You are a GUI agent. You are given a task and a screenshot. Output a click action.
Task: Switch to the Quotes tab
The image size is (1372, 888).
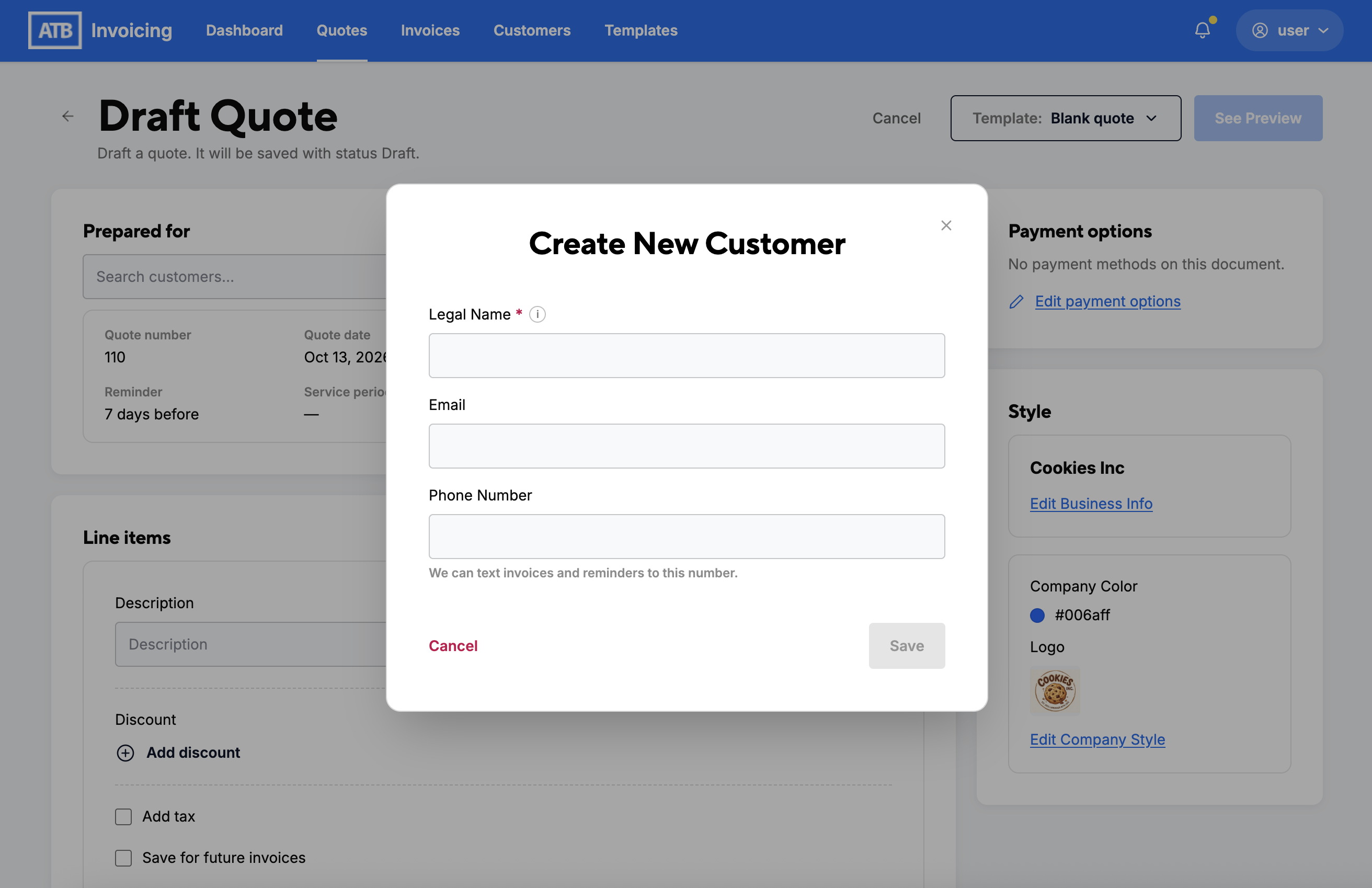(342, 30)
